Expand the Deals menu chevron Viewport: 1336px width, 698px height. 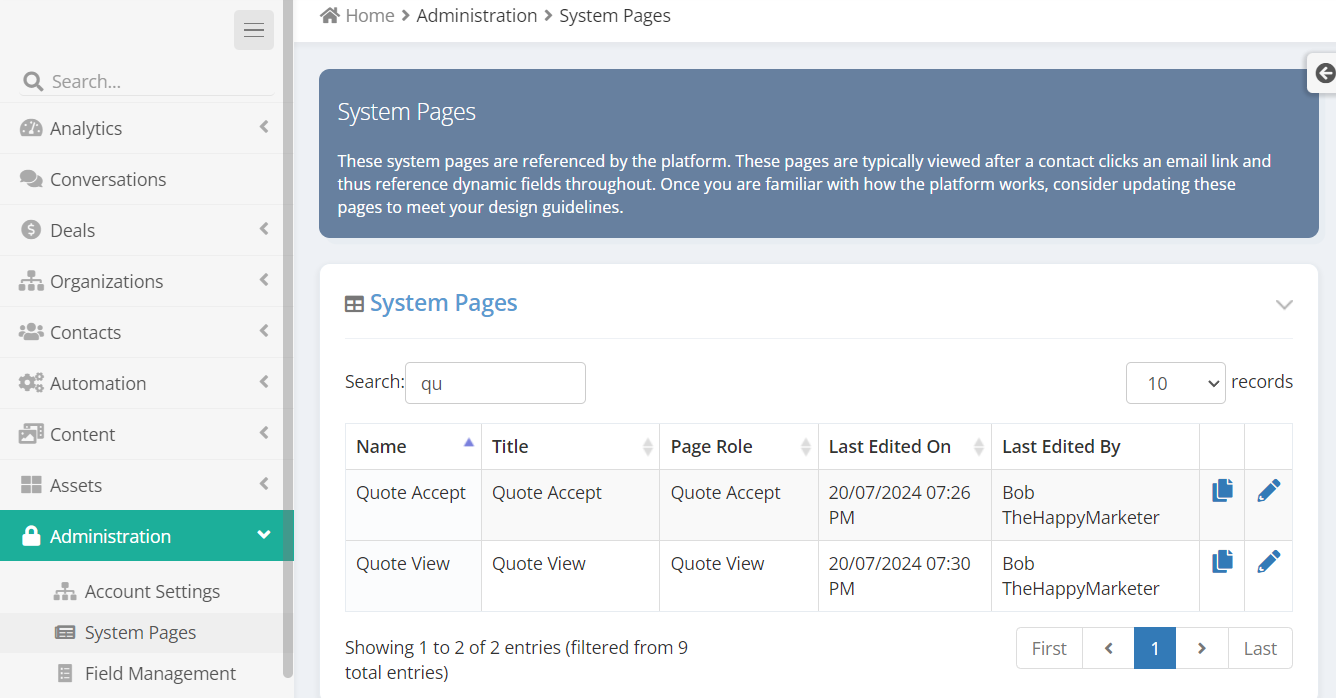tap(264, 229)
